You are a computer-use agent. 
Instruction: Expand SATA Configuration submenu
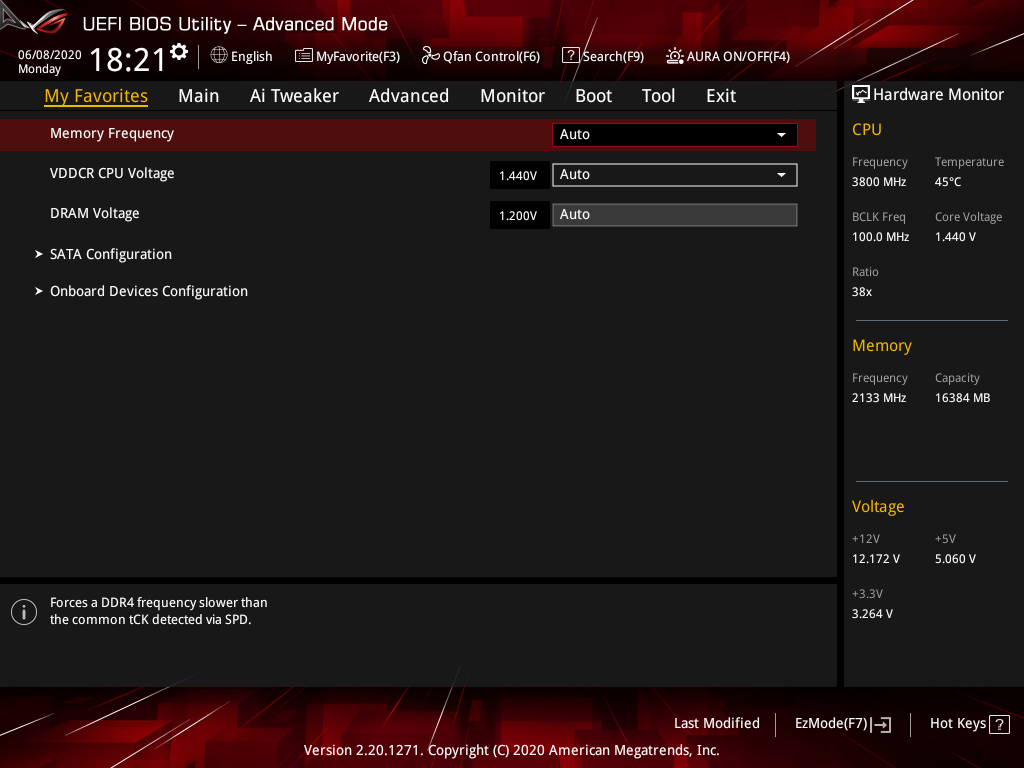(110, 254)
